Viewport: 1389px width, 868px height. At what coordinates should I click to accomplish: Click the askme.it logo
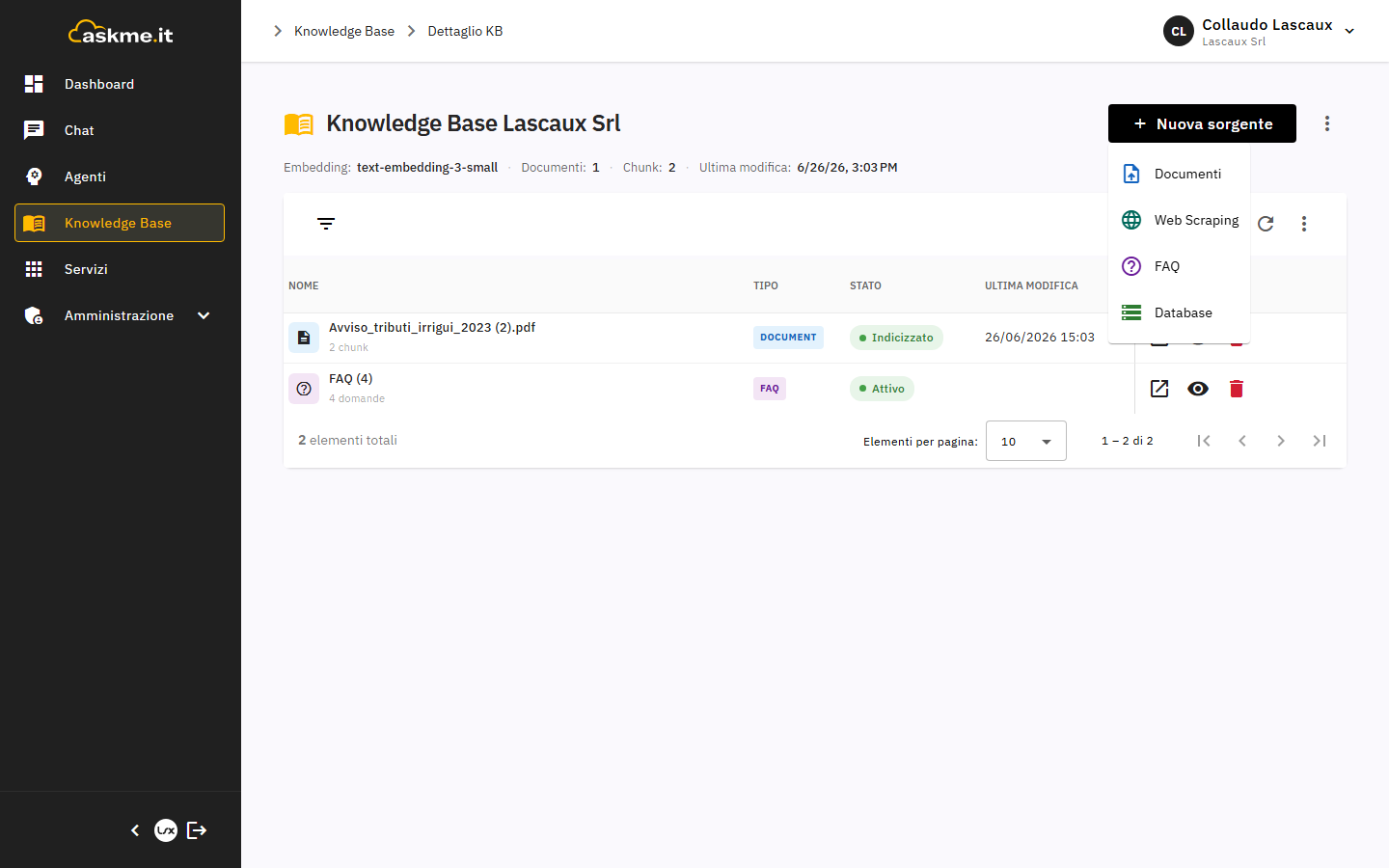coord(121,33)
